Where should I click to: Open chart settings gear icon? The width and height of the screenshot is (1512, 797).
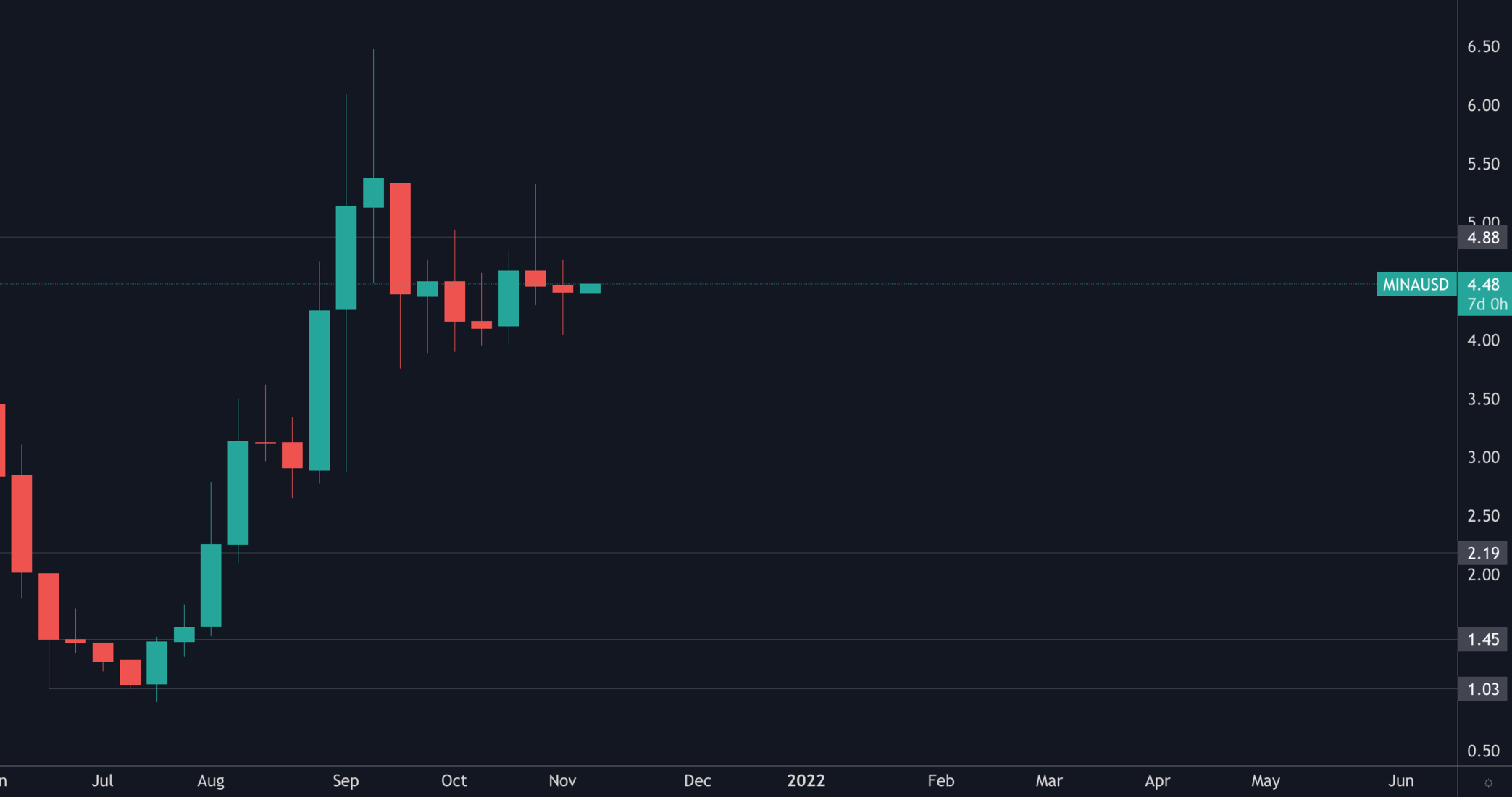coord(1488,783)
